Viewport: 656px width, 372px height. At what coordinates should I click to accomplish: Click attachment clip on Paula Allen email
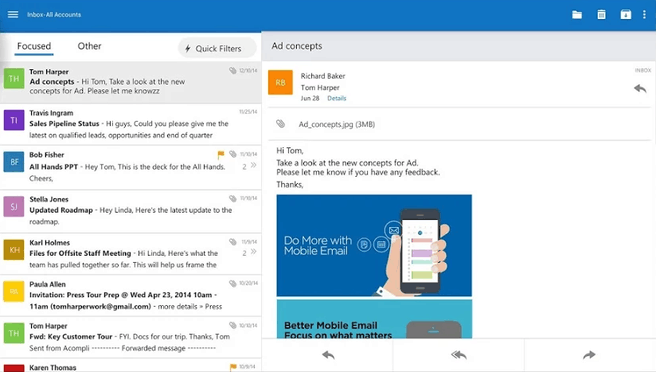pos(233,283)
